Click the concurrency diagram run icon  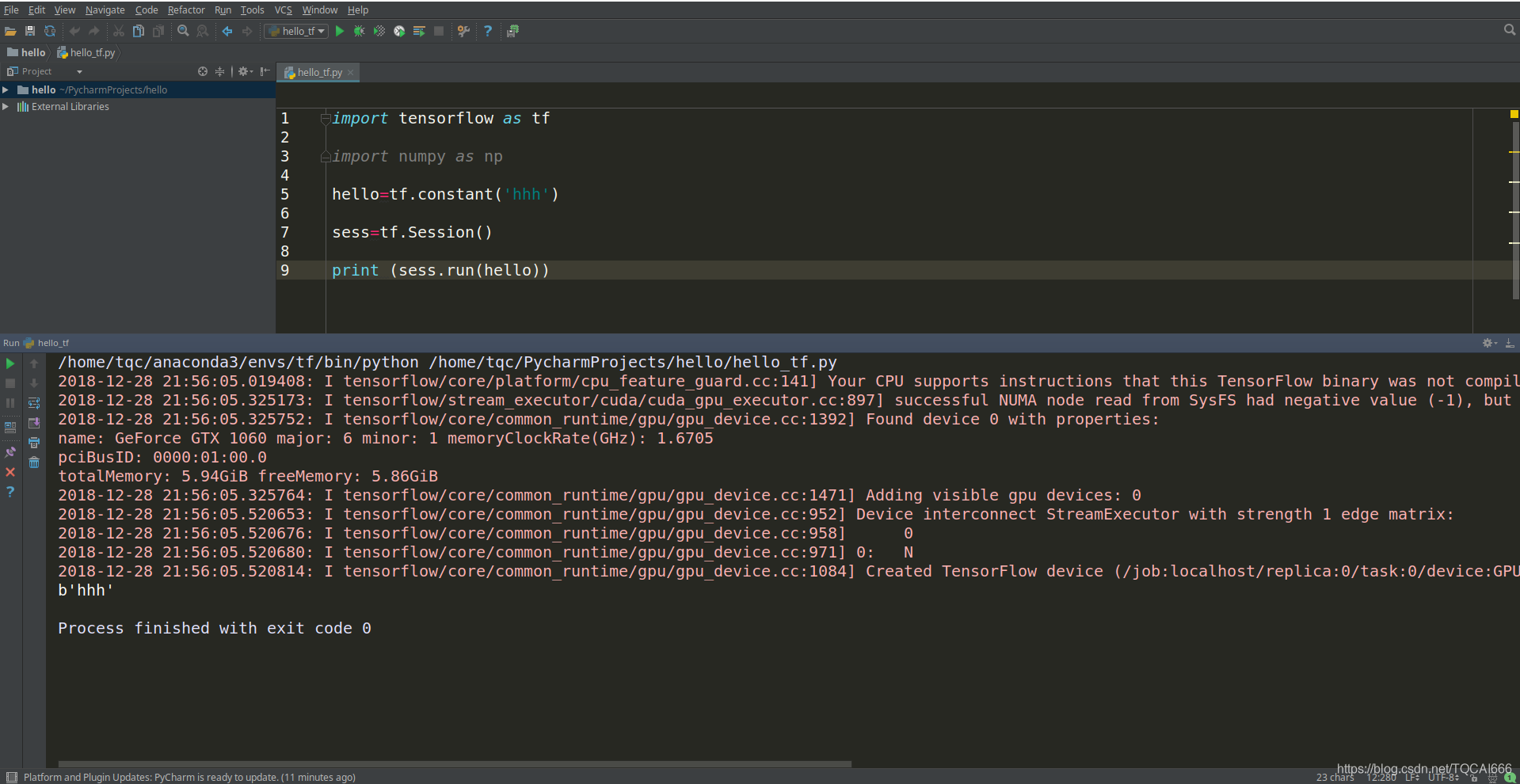(419, 31)
